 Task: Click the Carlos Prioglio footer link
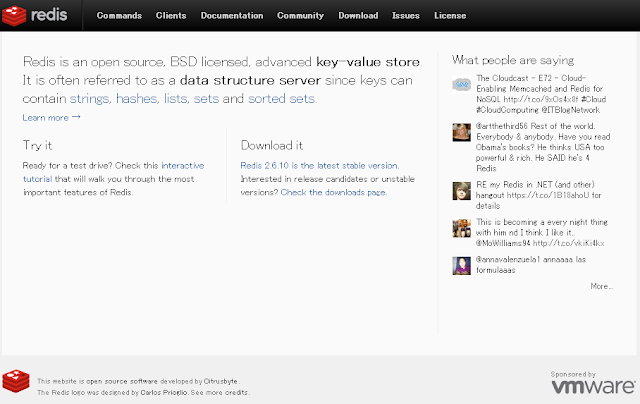164,393
